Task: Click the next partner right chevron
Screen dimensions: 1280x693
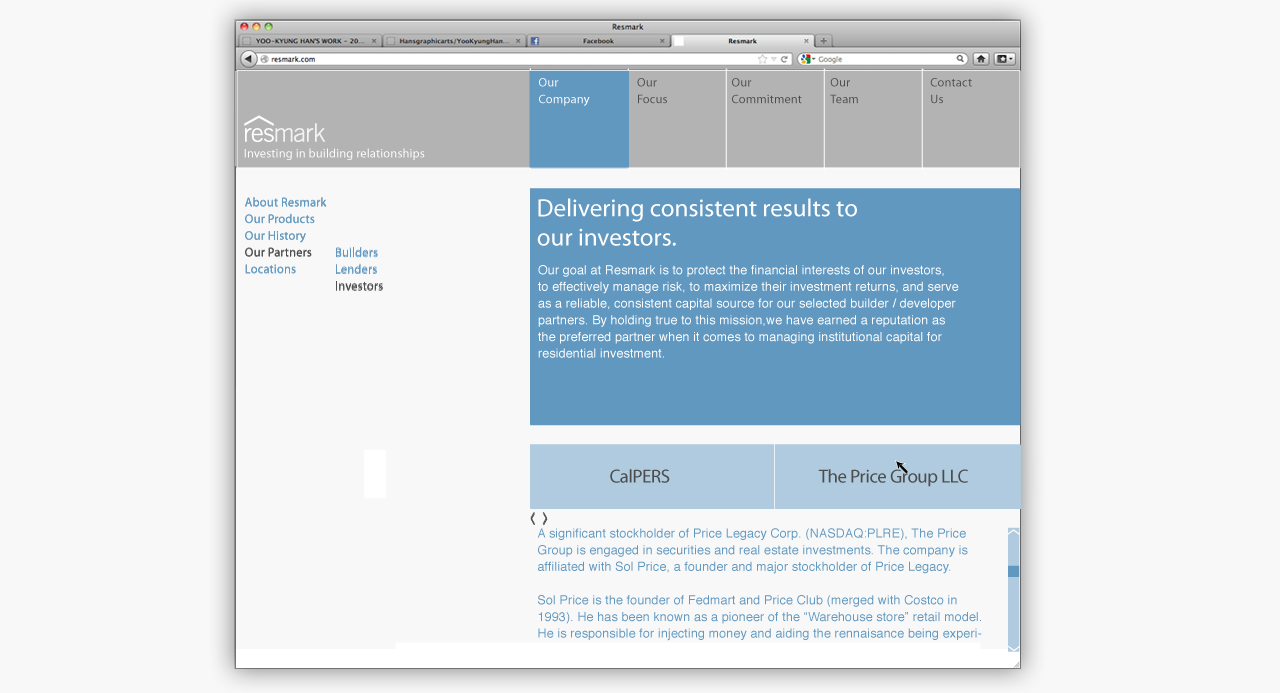Action: click(x=545, y=518)
